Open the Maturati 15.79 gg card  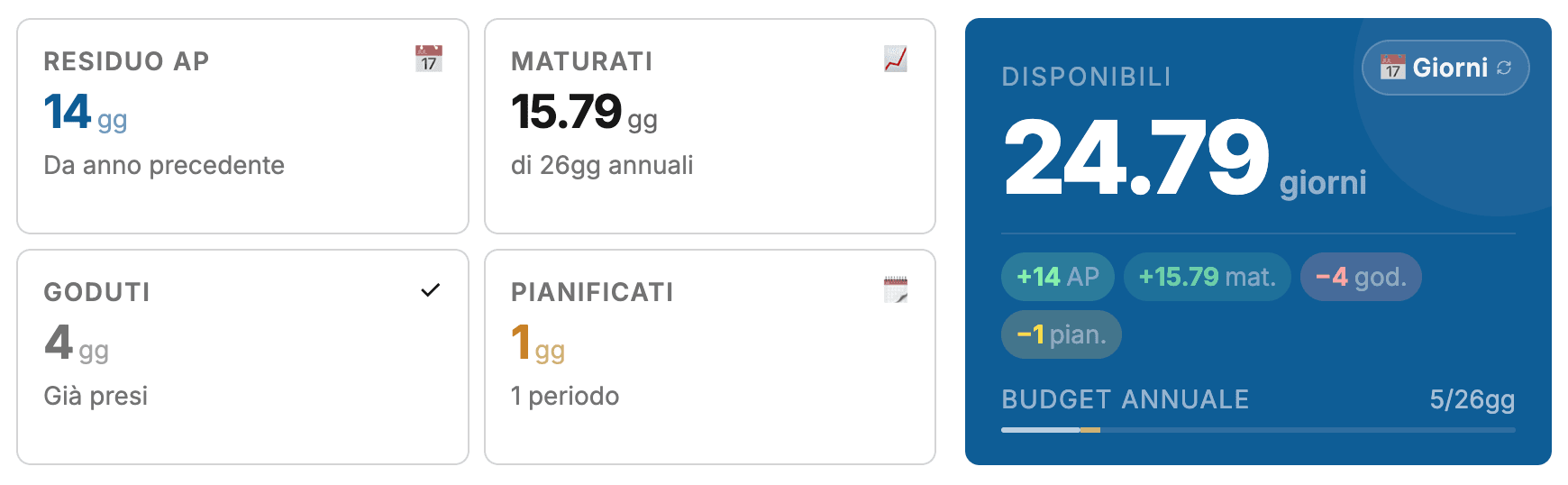[710, 126]
